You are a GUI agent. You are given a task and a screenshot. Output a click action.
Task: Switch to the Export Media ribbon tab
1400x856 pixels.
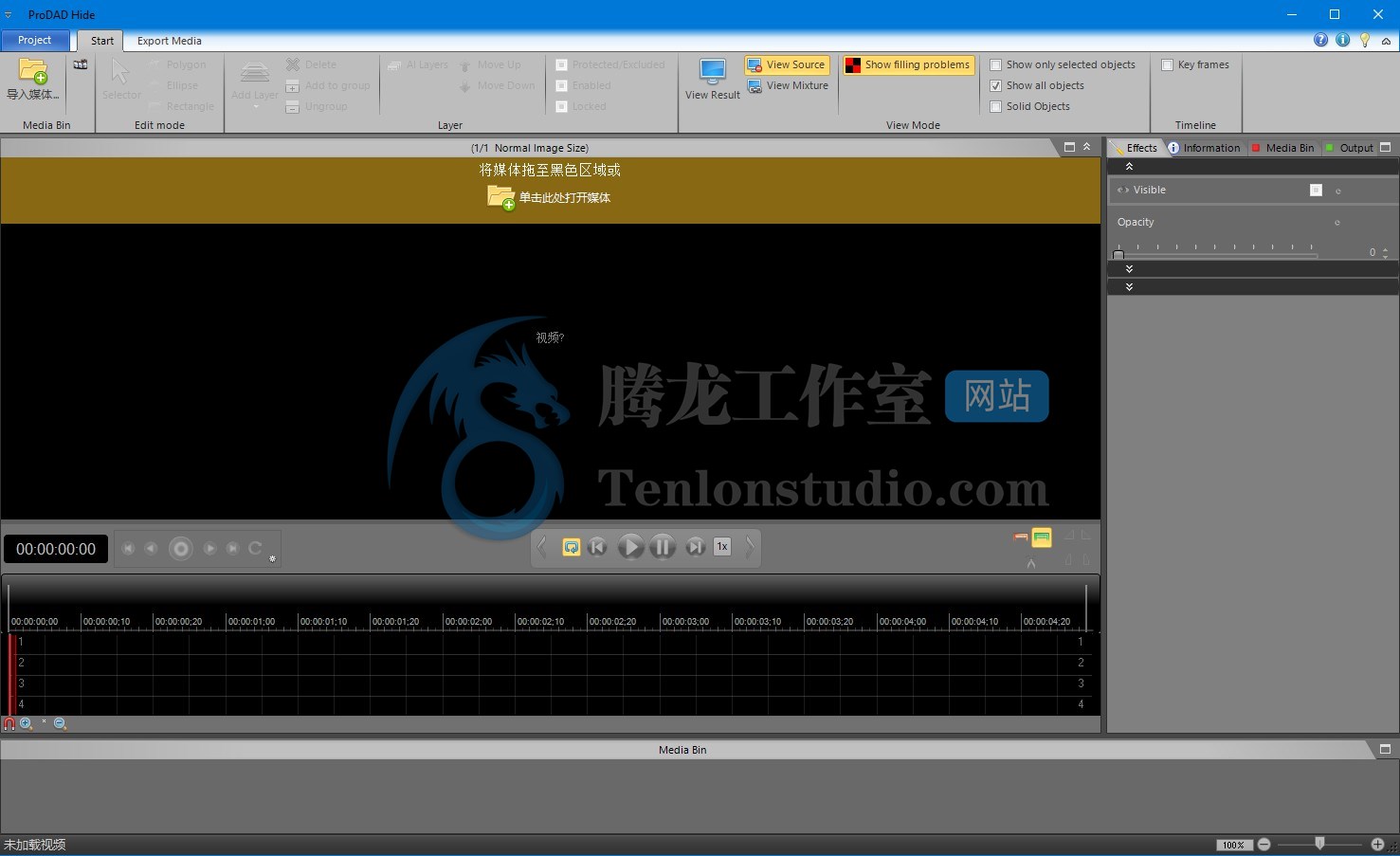169,41
